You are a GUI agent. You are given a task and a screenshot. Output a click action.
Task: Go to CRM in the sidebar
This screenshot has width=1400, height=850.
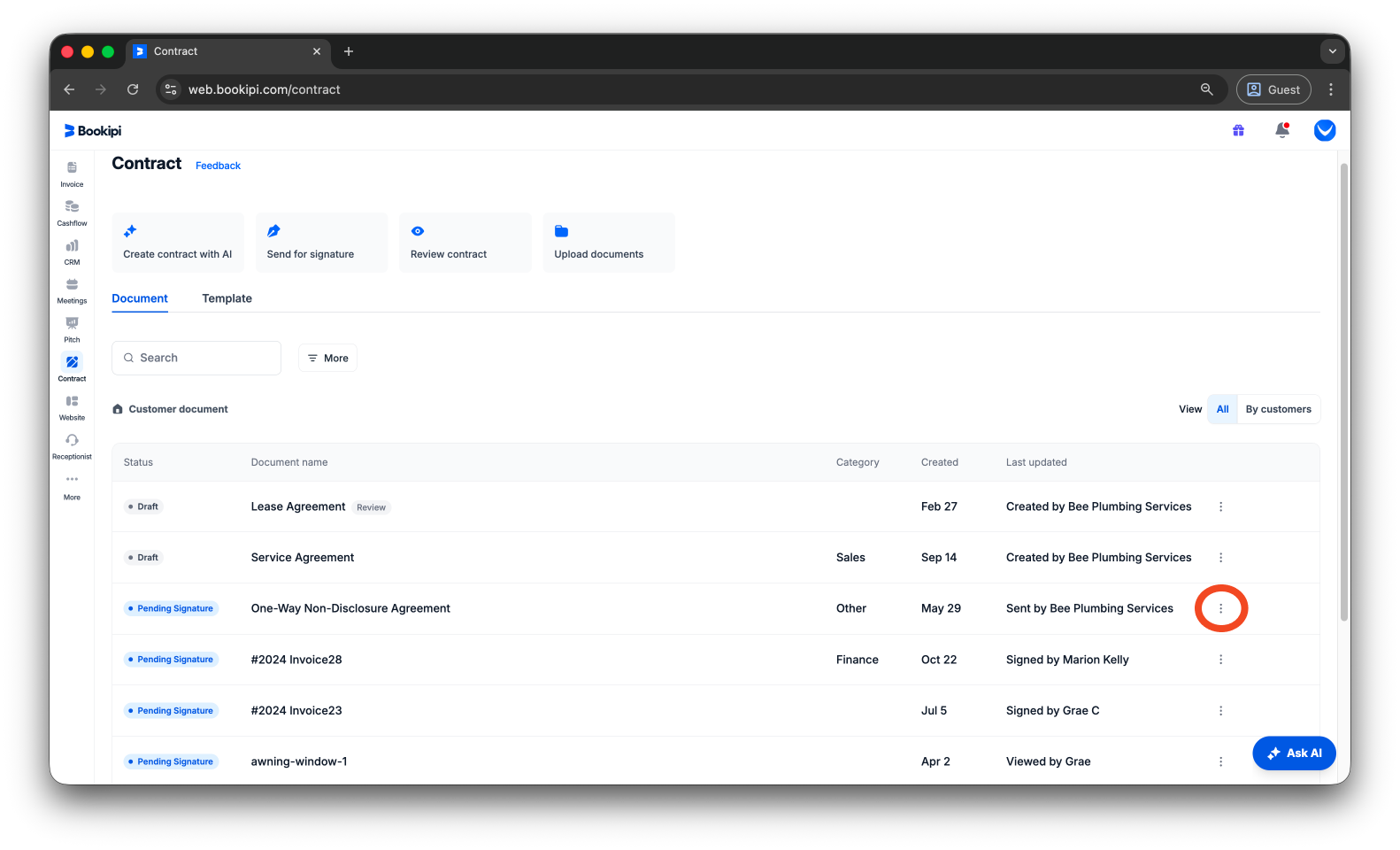click(72, 251)
